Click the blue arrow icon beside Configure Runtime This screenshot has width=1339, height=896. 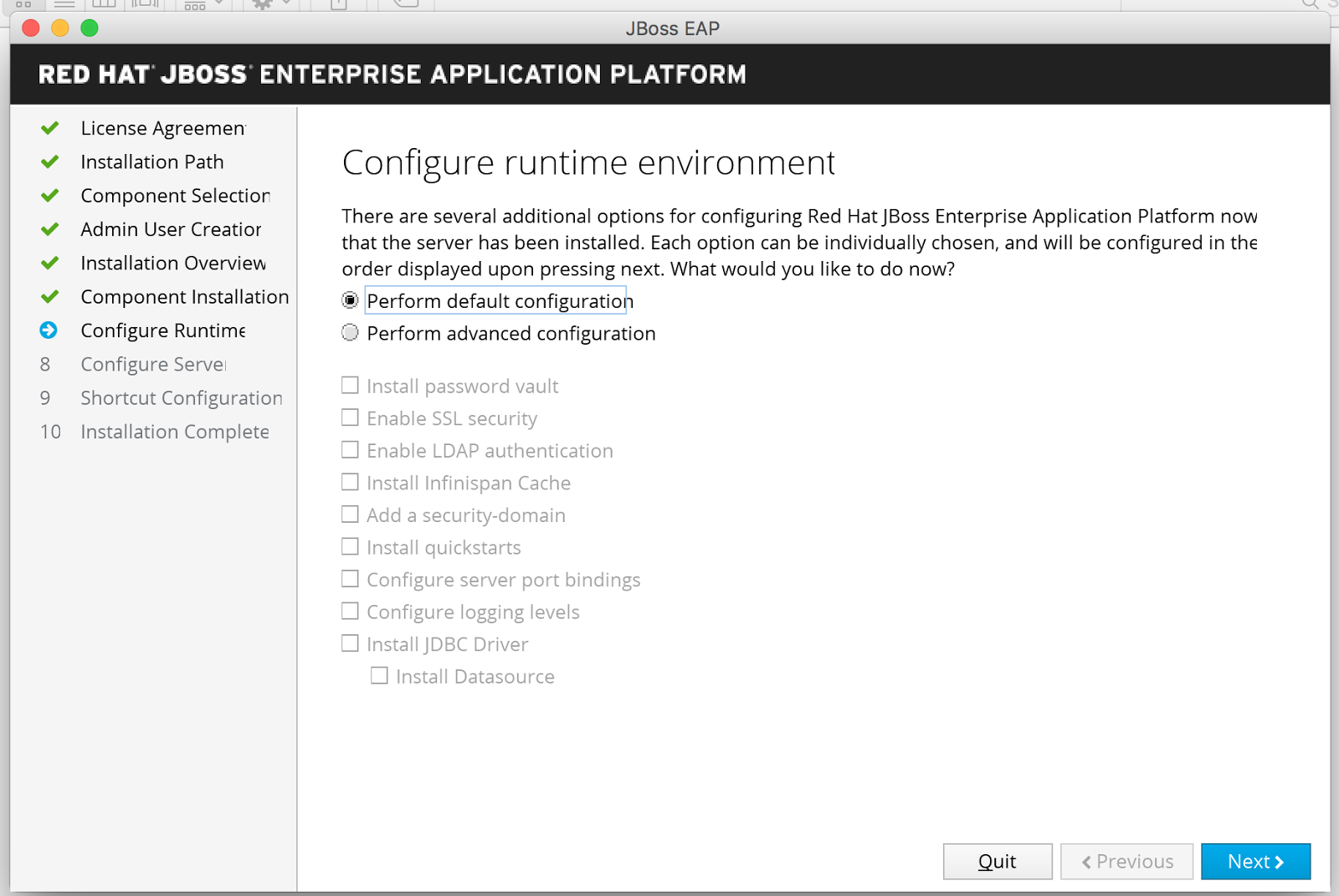tap(49, 330)
